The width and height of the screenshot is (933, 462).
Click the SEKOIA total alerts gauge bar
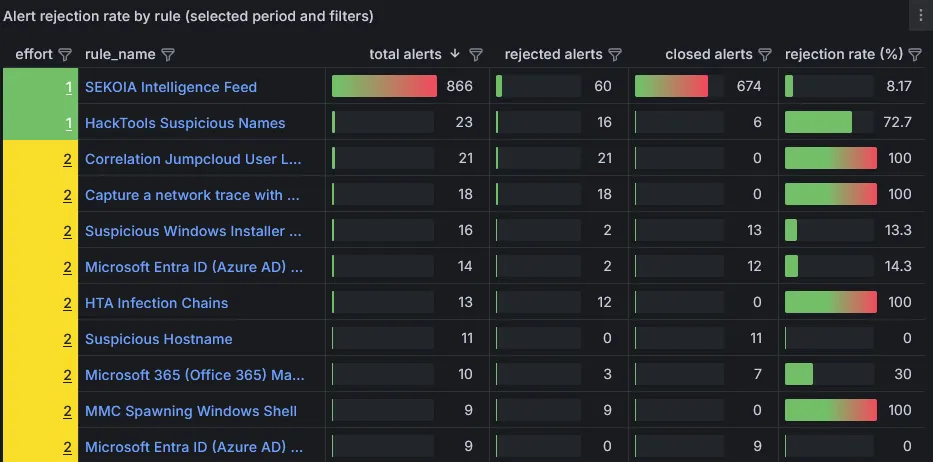click(x=384, y=86)
